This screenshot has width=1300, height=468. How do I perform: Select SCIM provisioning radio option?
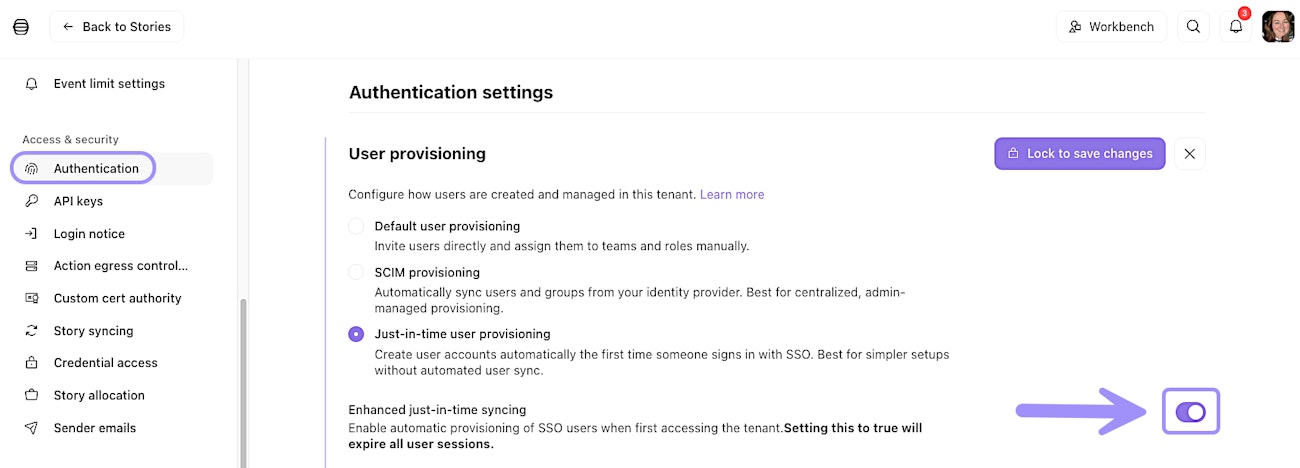click(356, 272)
